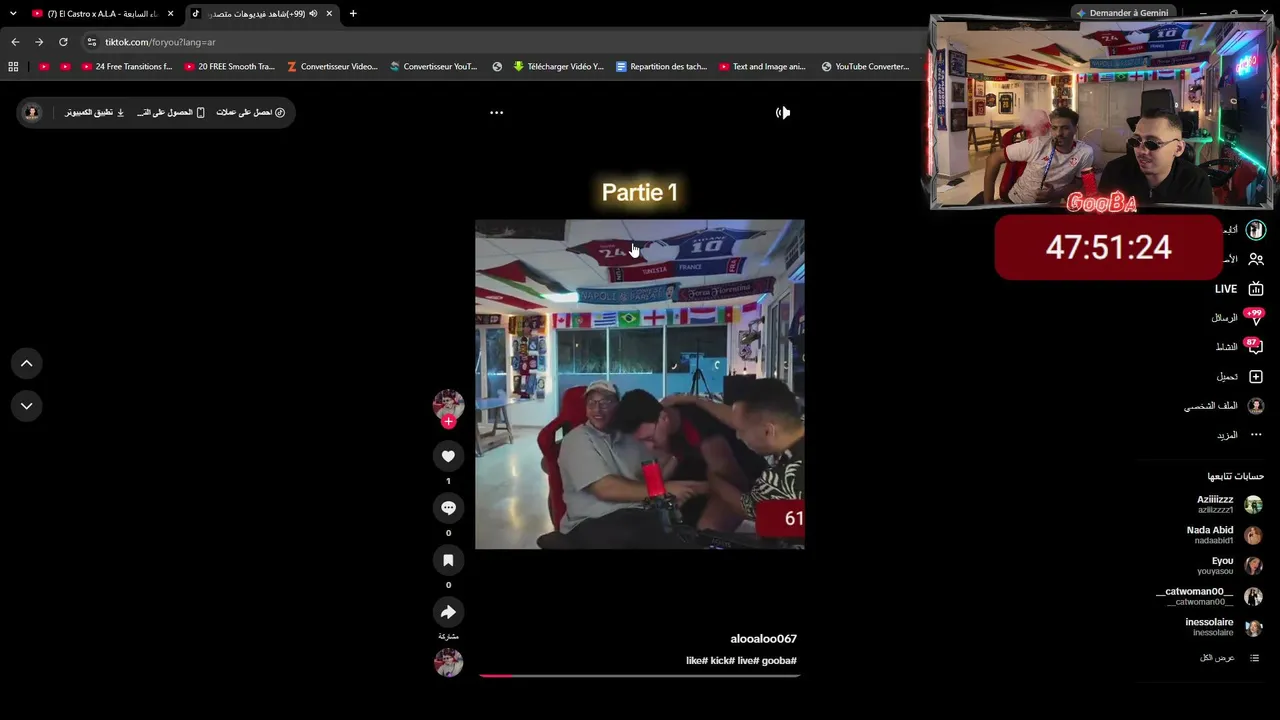
Task: Open a new browser tab
Action: pos(353,14)
